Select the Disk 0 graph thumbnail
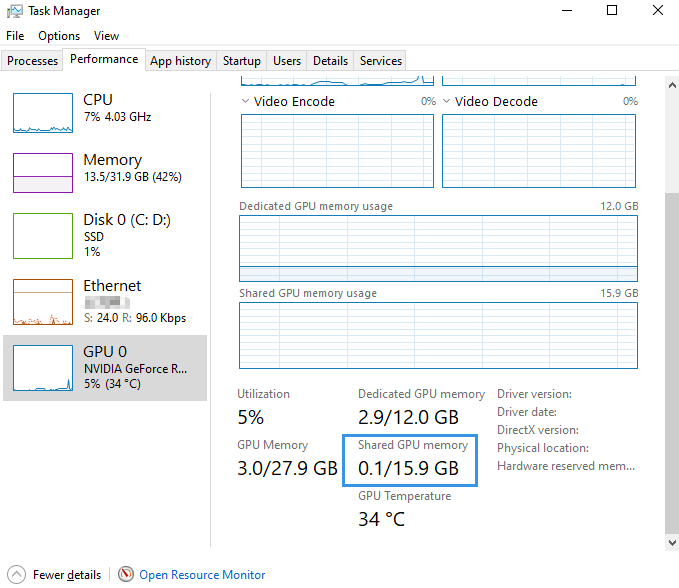 point(43,236)
